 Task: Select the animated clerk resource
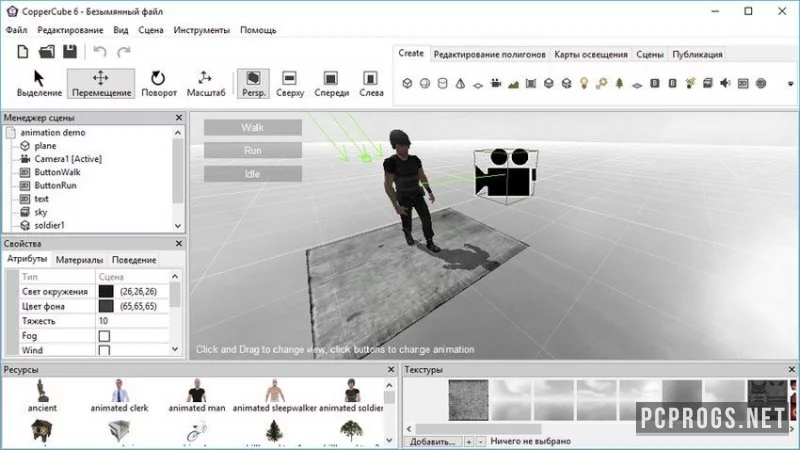[119, 395]
